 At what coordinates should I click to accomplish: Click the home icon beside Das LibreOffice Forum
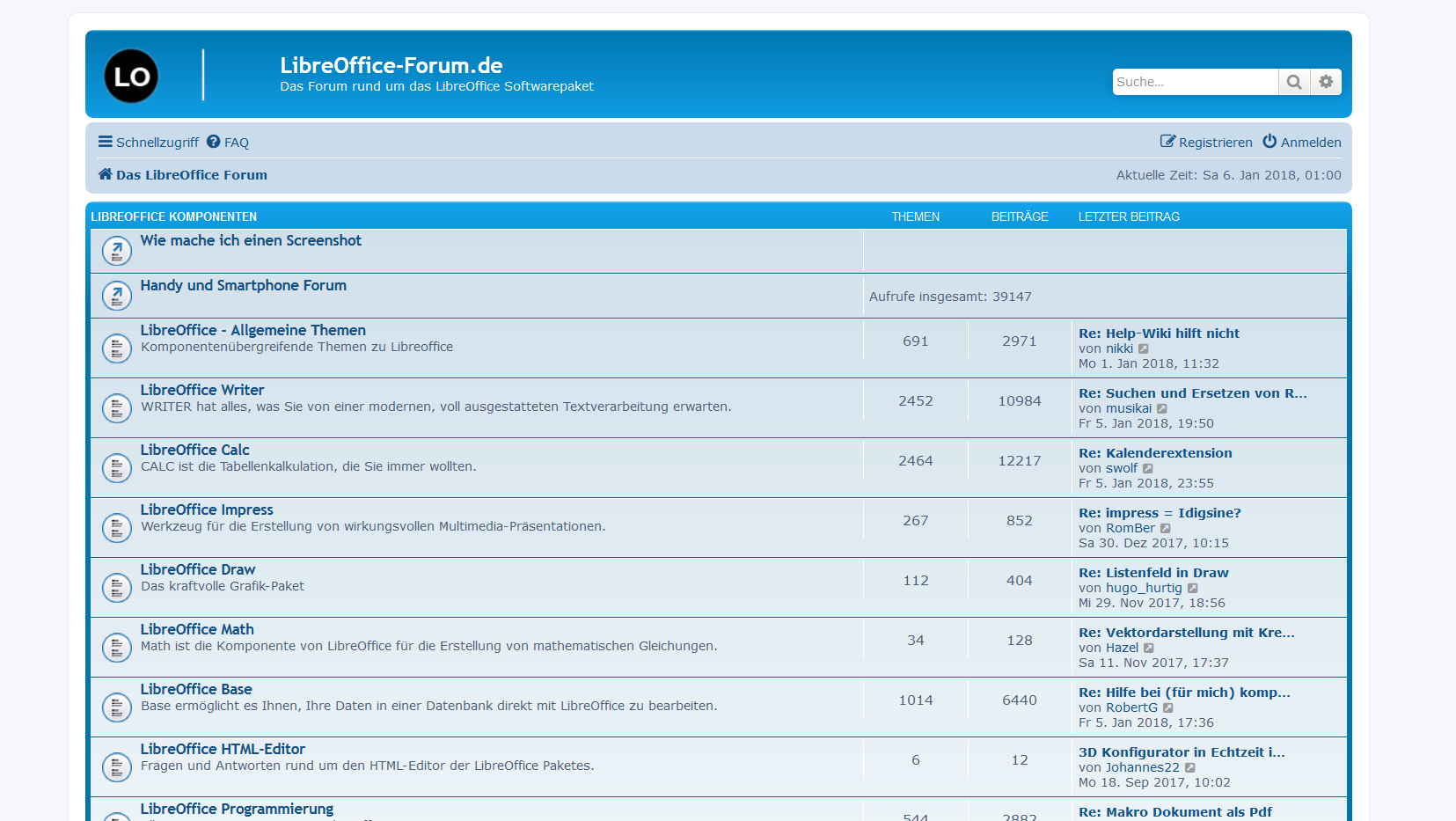click(x=106, y=174)
